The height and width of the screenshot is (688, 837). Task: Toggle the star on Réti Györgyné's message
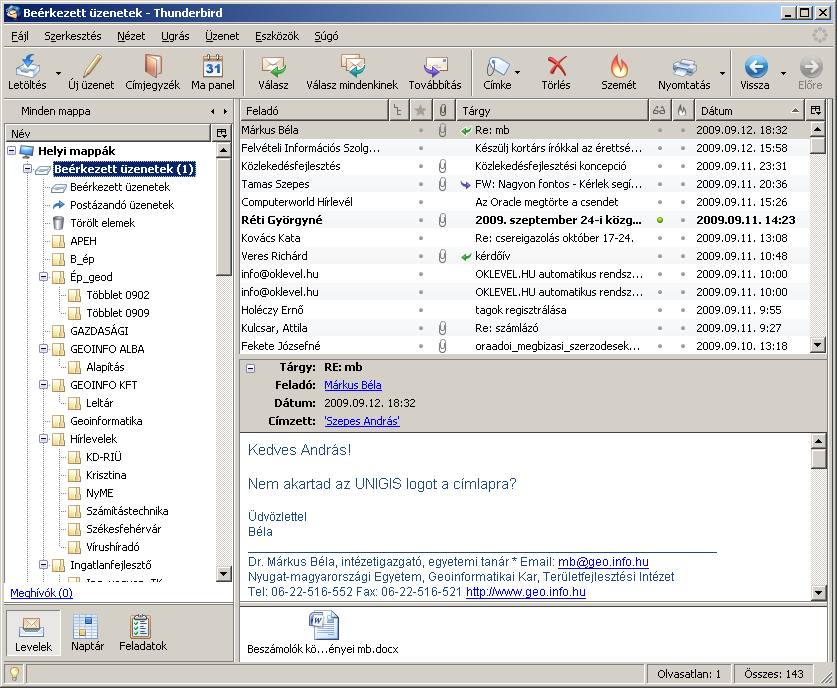(x=421, y=220)
